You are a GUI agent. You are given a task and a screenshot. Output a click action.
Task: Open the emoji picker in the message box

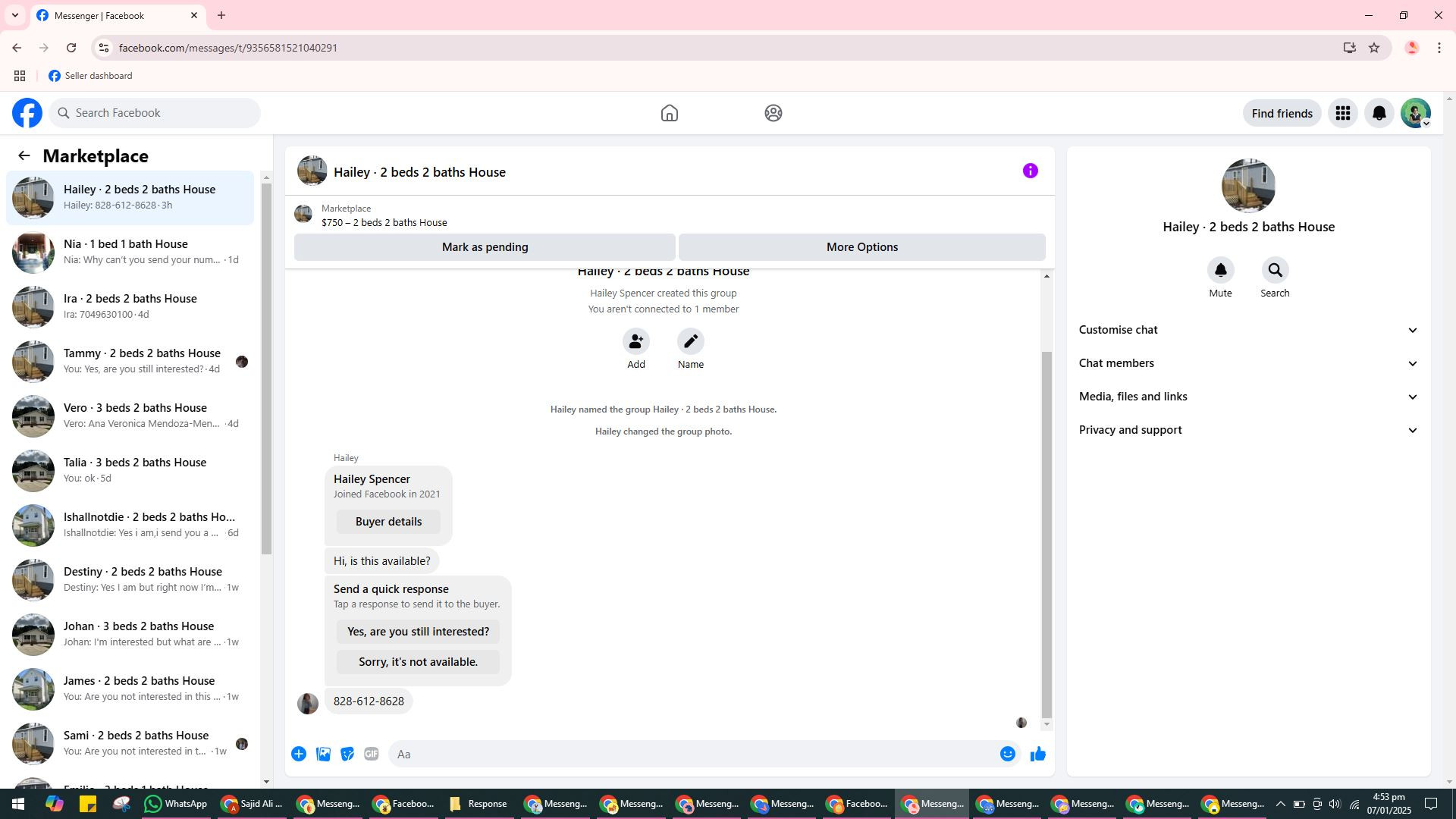point(1007,754)
